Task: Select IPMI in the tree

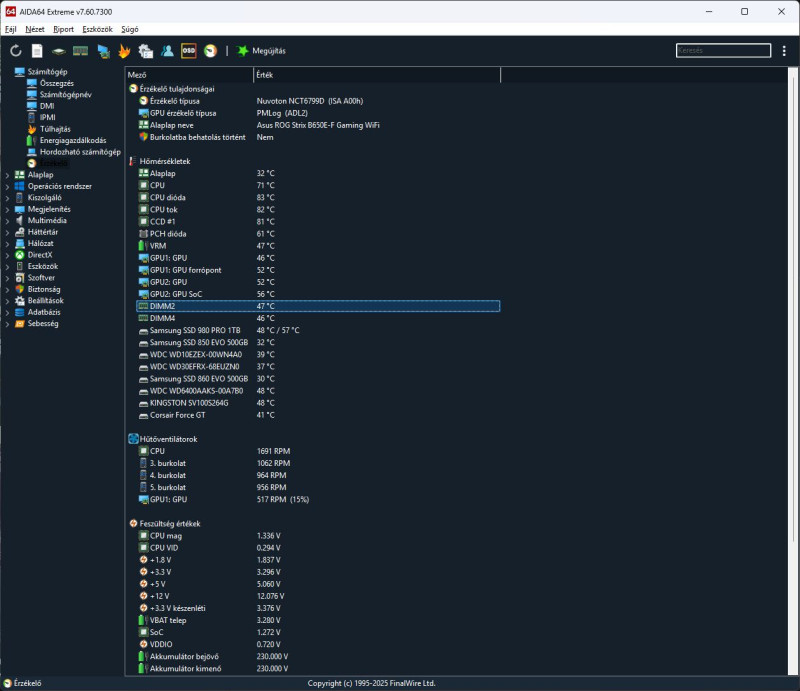Action: pos(47,117)
